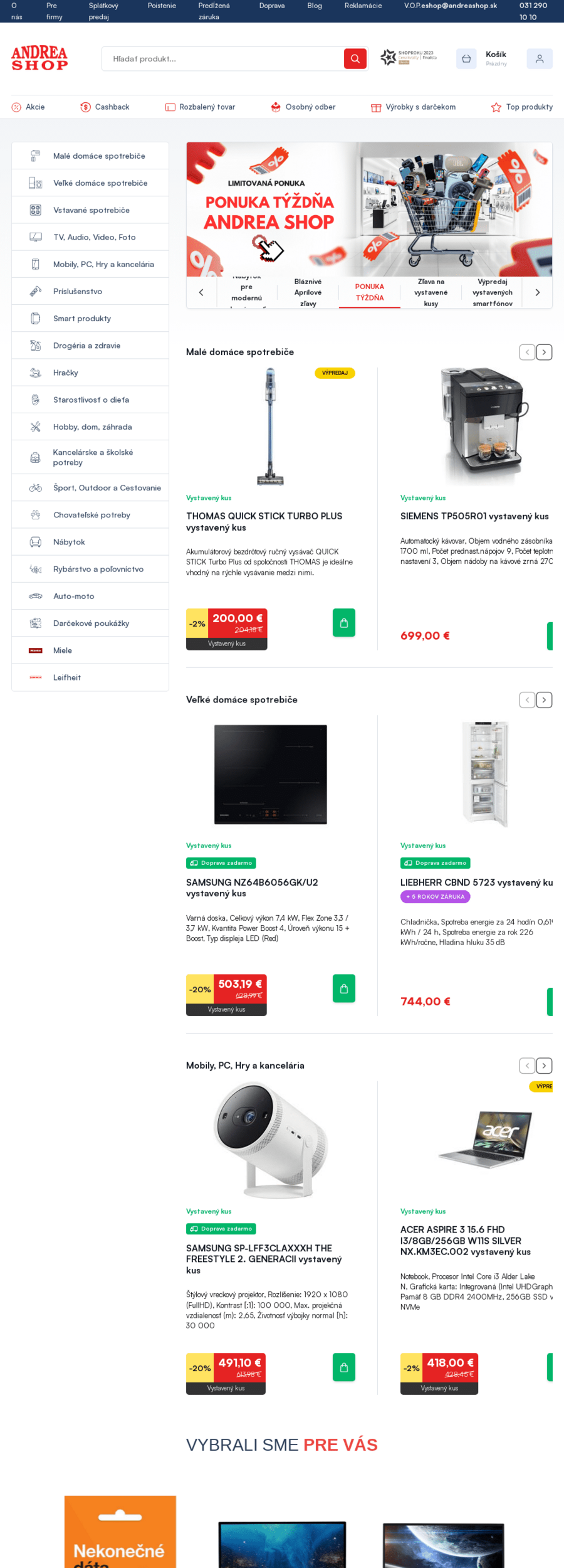Open SIEMENS TP505R01 product link
Viewport: 564px width, 1568px height.
click(x=474, y=516)
